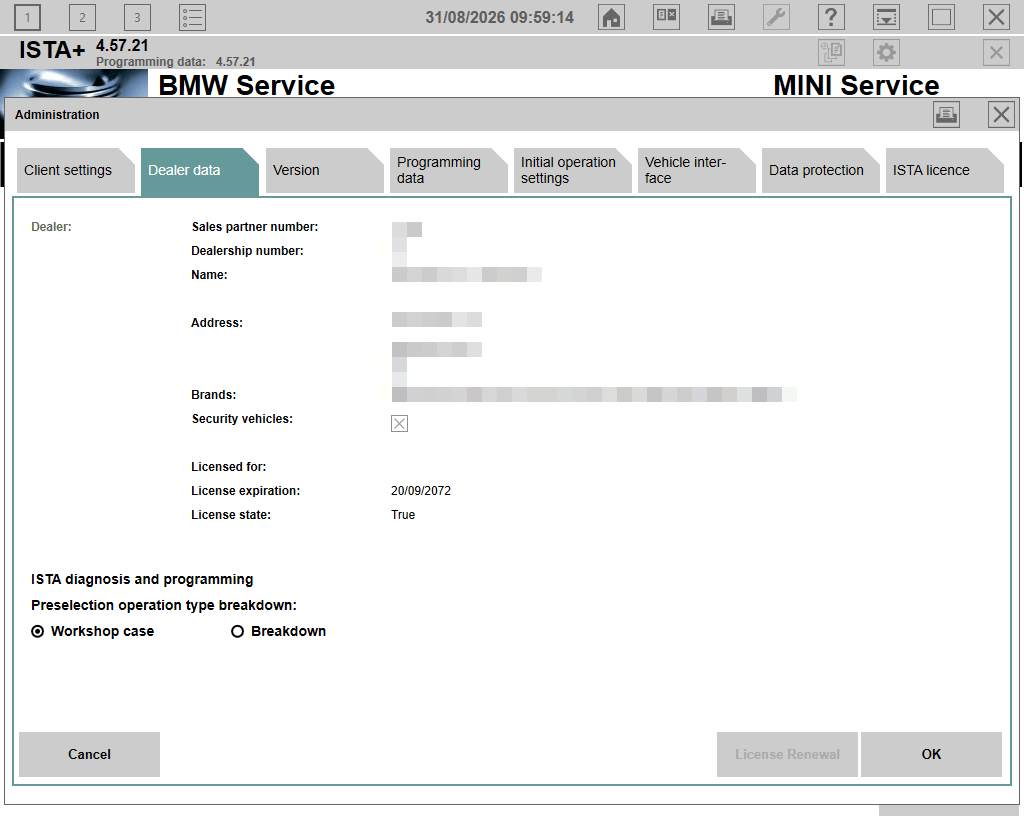Select the Breakdown radio button
This screenshot has height=823, width=1024.
pos(238,632)
